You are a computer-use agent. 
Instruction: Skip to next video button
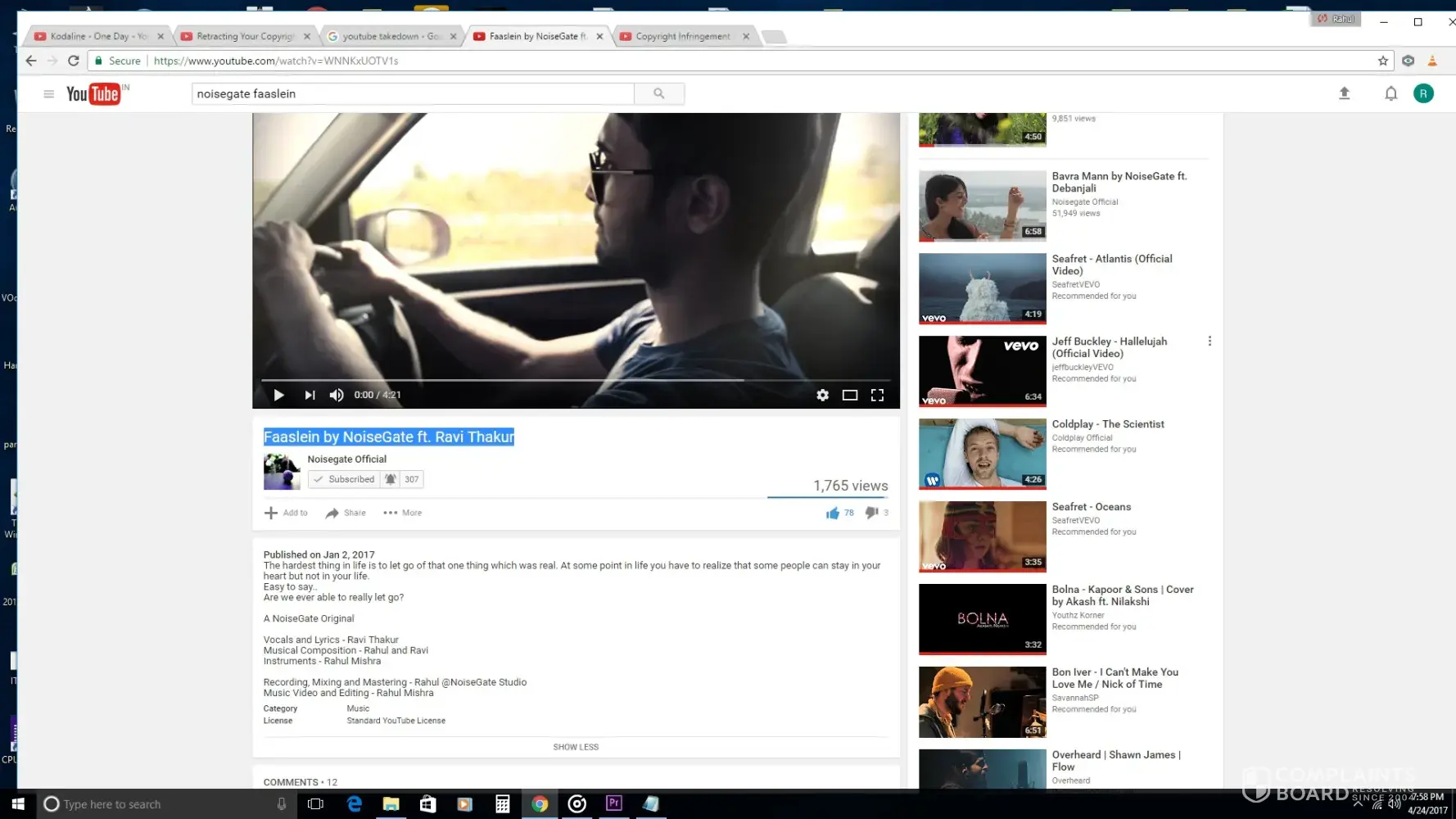tap(310, 396)
